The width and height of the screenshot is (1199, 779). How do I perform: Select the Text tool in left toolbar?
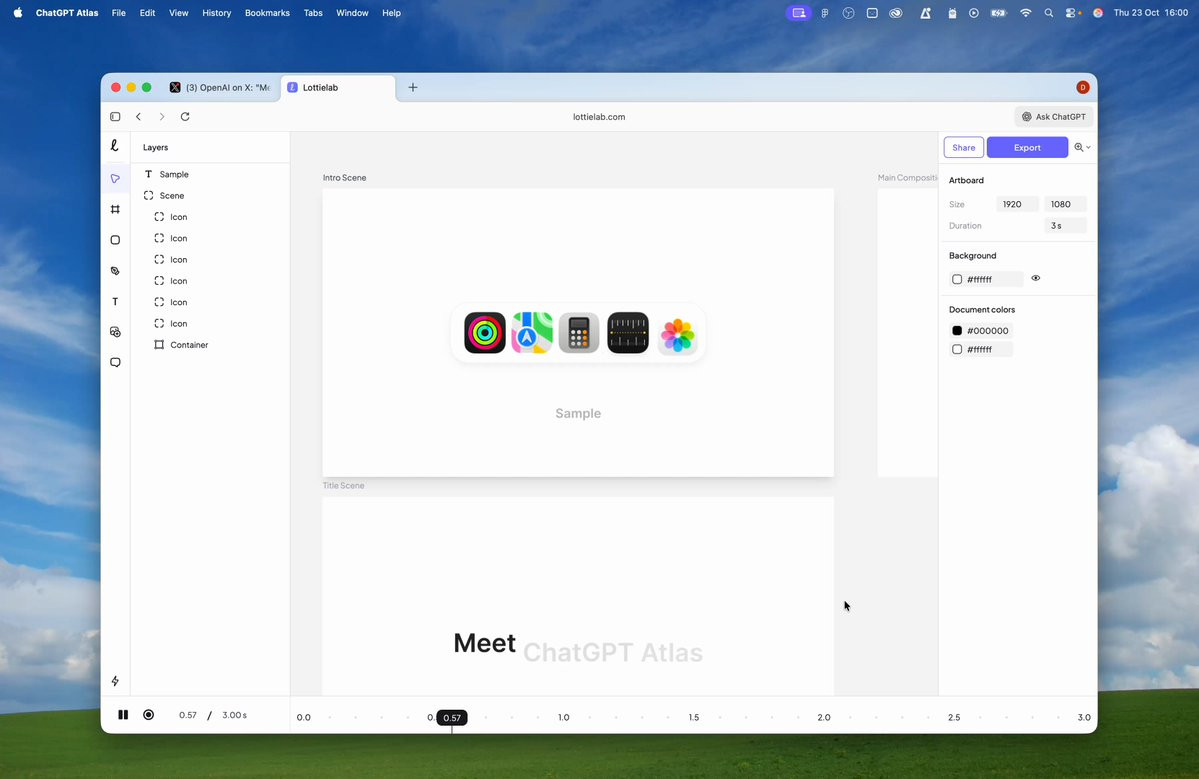(115, 301)
